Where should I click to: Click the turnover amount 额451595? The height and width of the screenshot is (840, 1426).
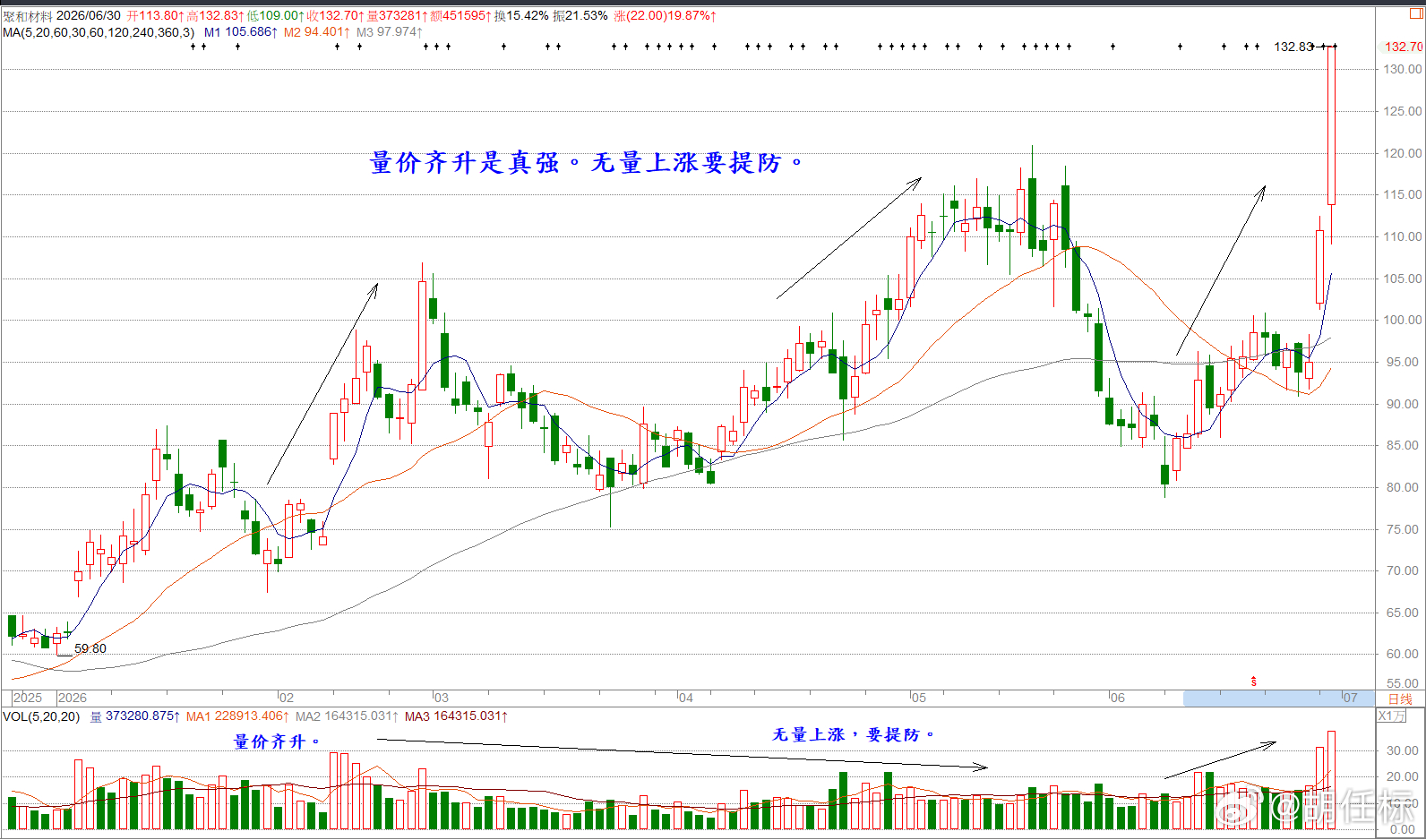point(460,16)
